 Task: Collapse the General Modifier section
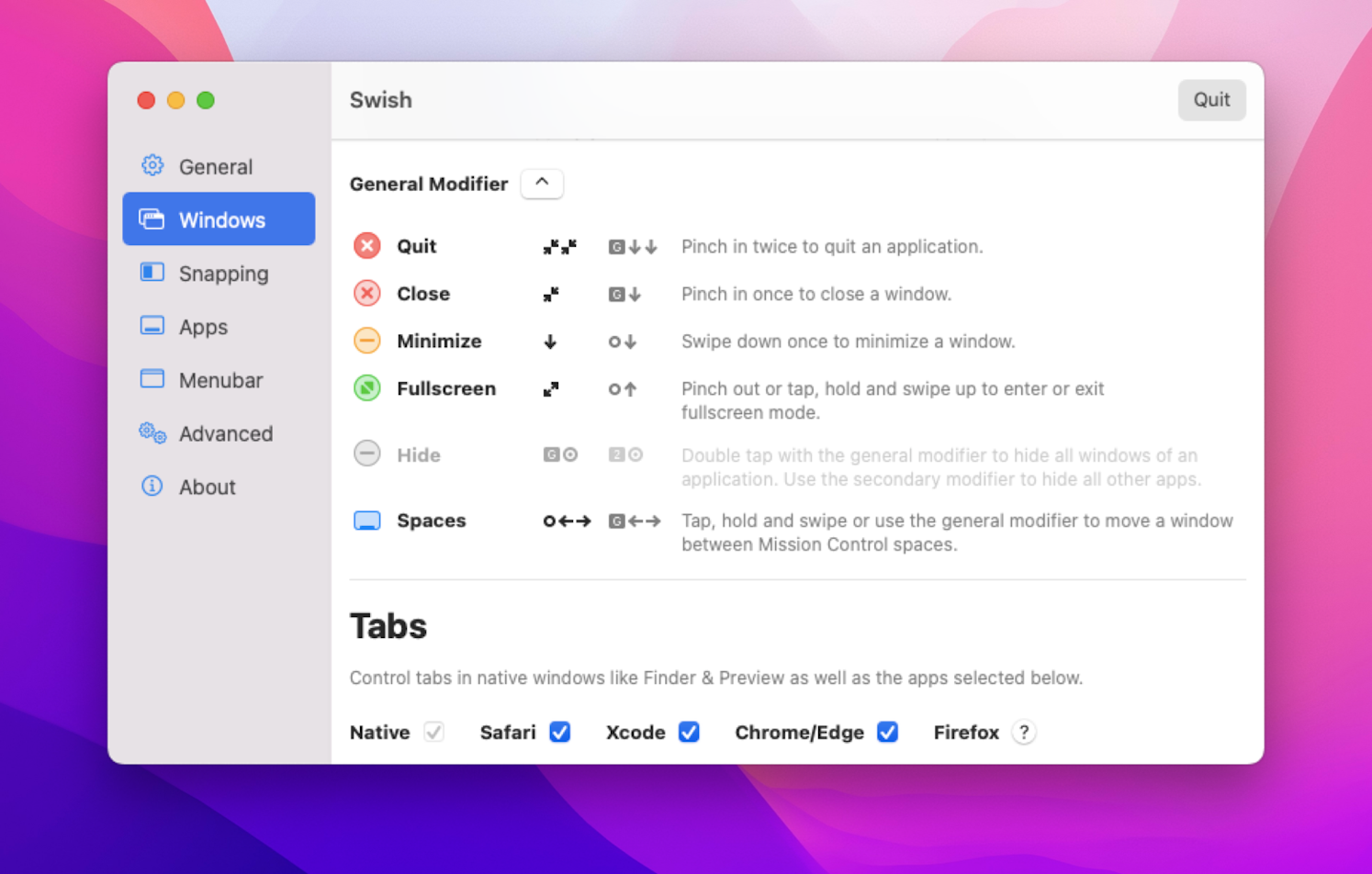click(542, 184)
